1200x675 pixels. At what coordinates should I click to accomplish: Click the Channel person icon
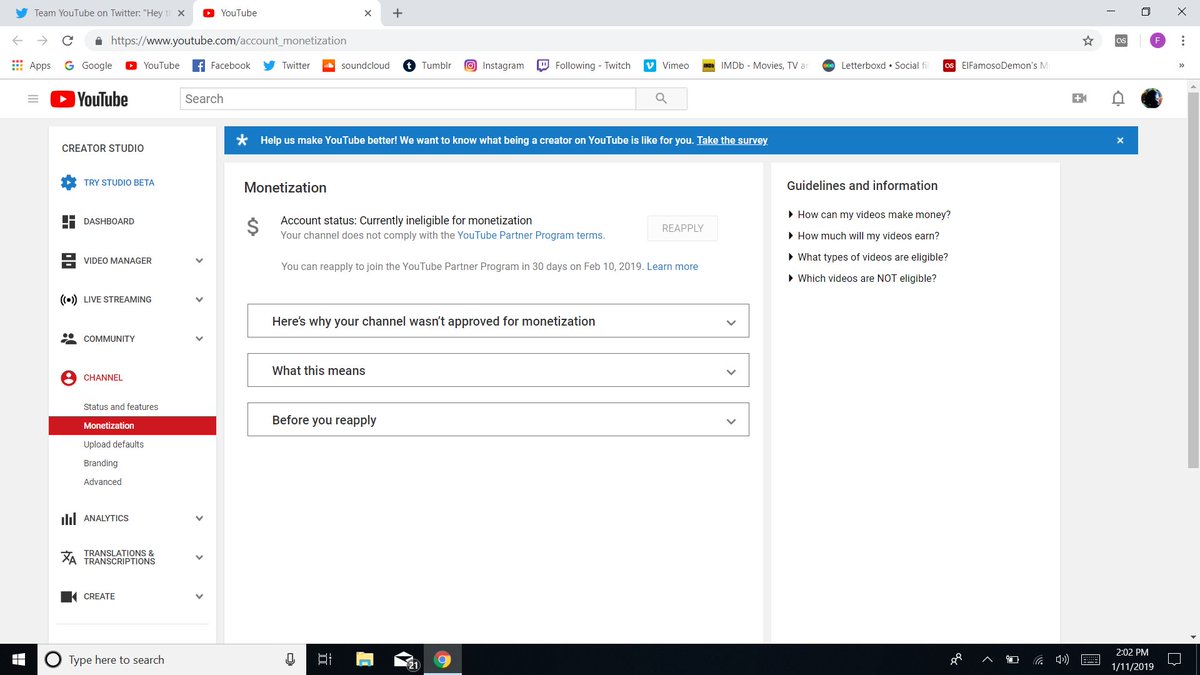[x=68, y=378]
